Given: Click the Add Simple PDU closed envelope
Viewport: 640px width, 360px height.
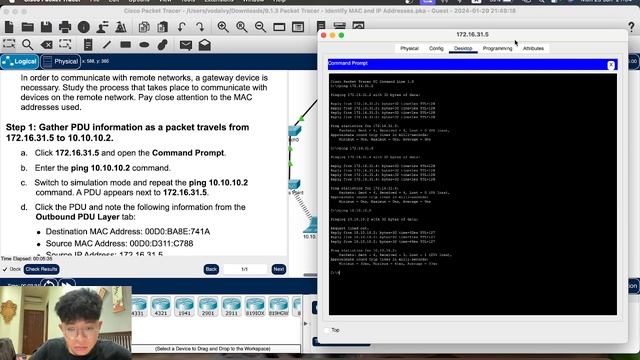Looking at the screenshot, I should point(186,44).
